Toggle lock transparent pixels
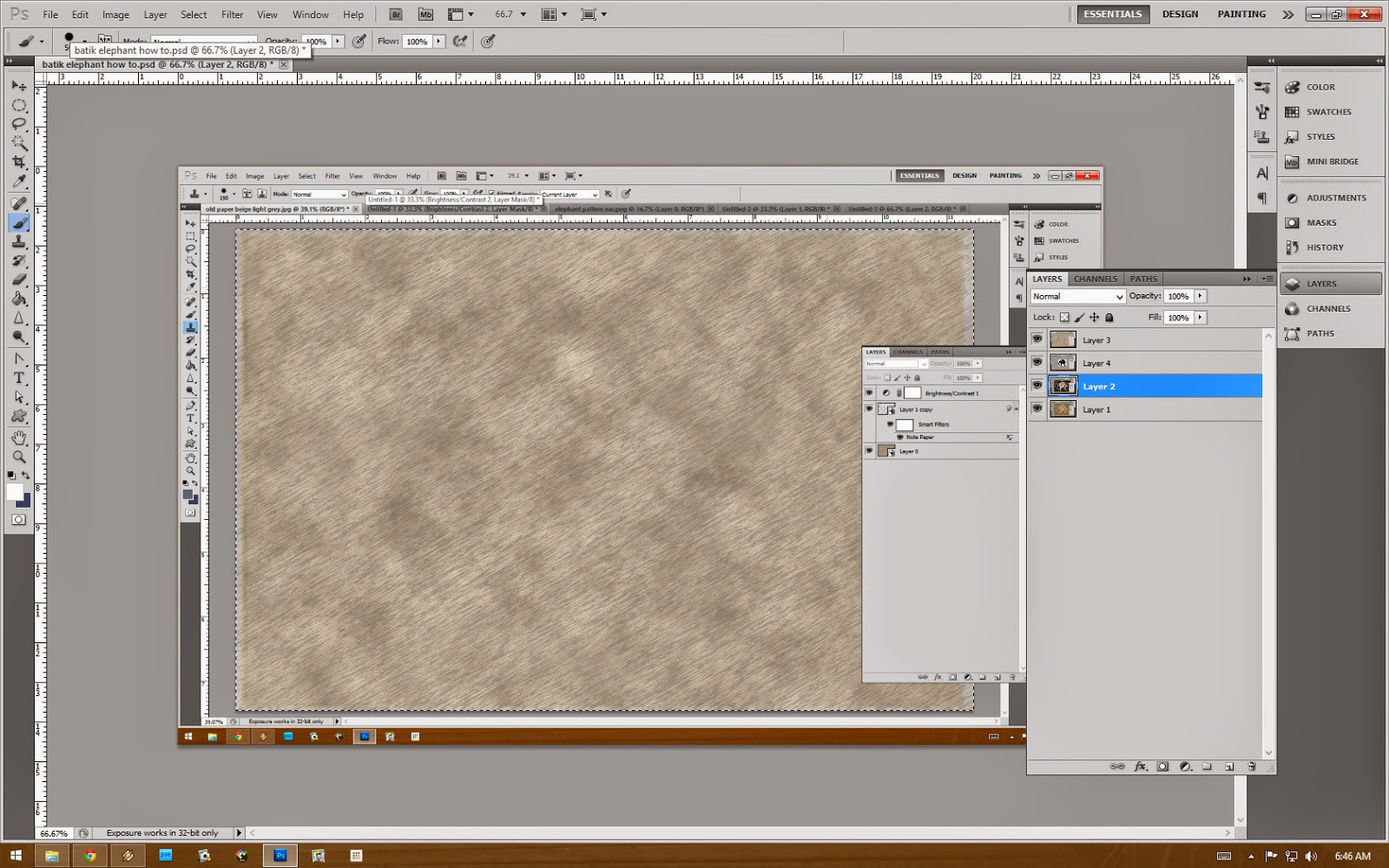The width and height of the screenshot is (1389, 868). (x=1064, y=318)
